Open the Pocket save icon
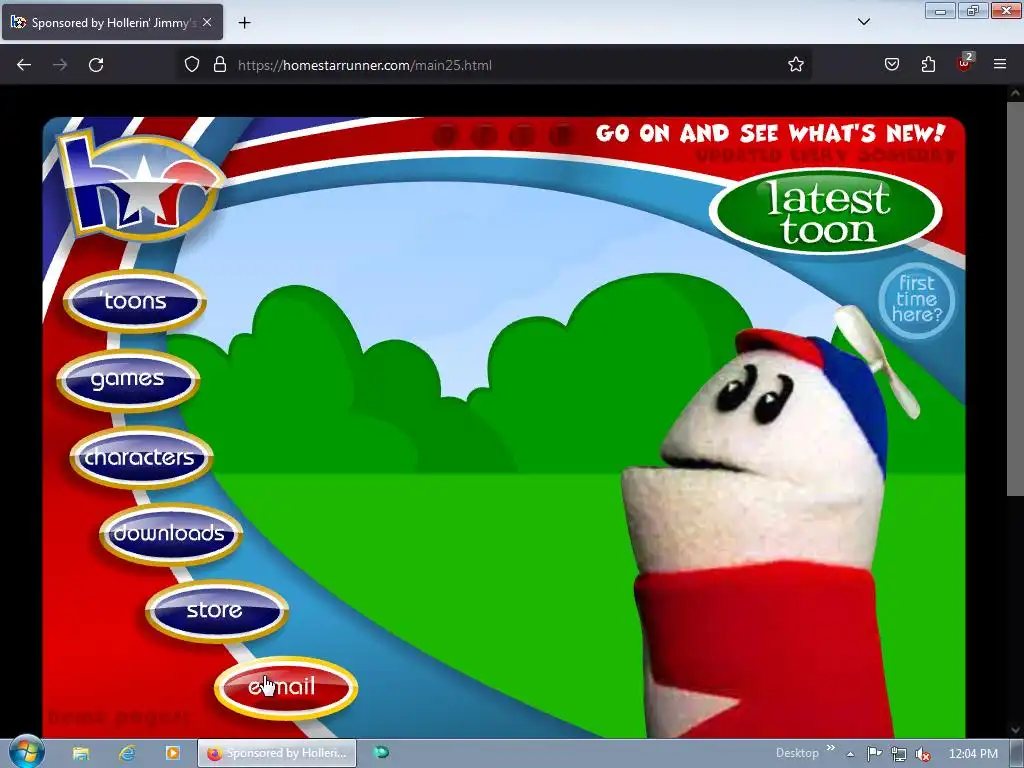 pyautogui.click(x=892, y=65)
